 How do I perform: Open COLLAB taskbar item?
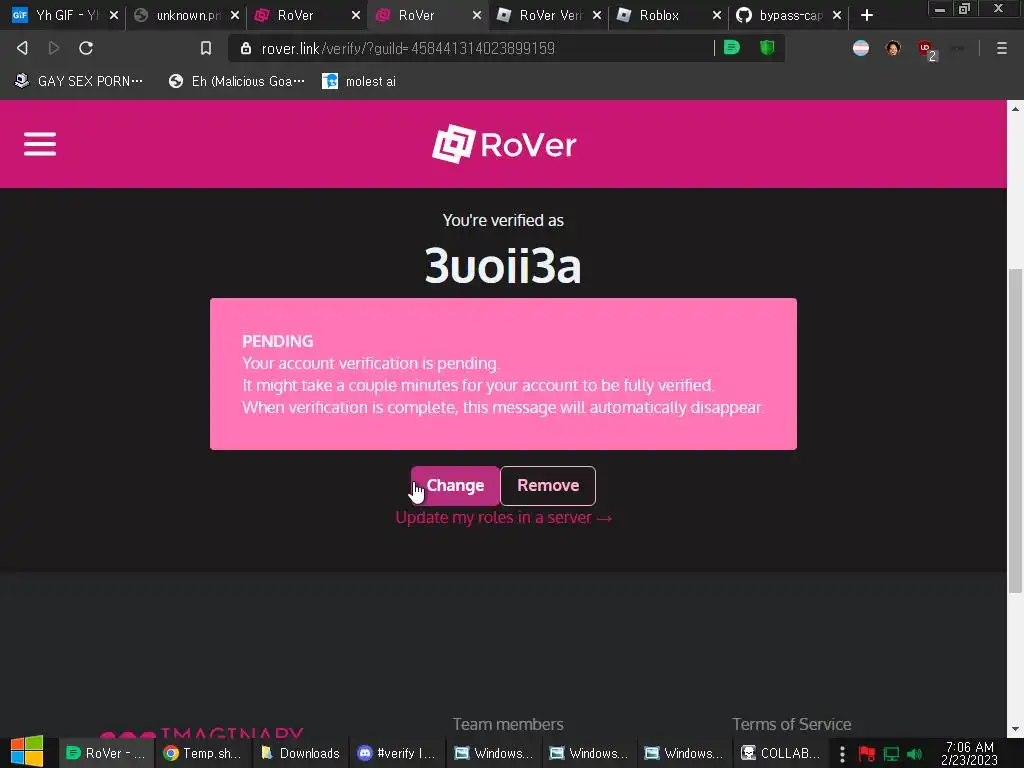click(x=782, y=753)
